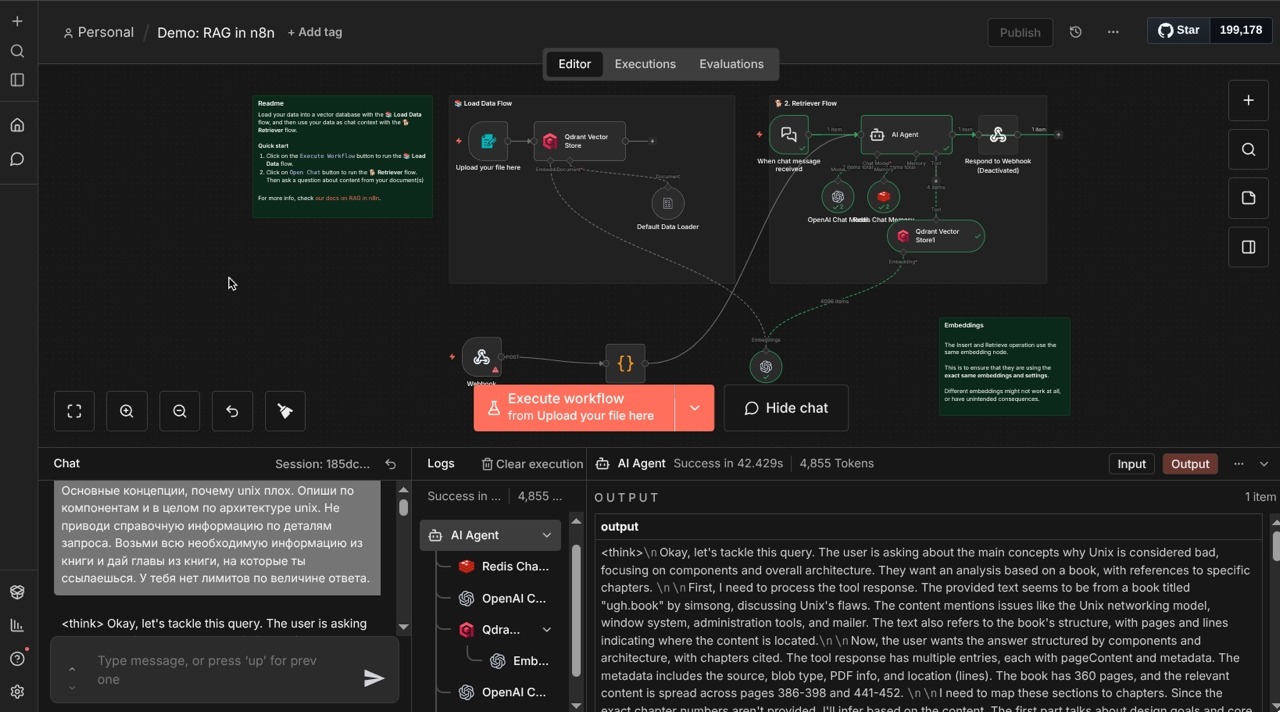Viewport: 1280px width, 712px height.
Task: Select the Upload your file here node
Action: (488, 141)
